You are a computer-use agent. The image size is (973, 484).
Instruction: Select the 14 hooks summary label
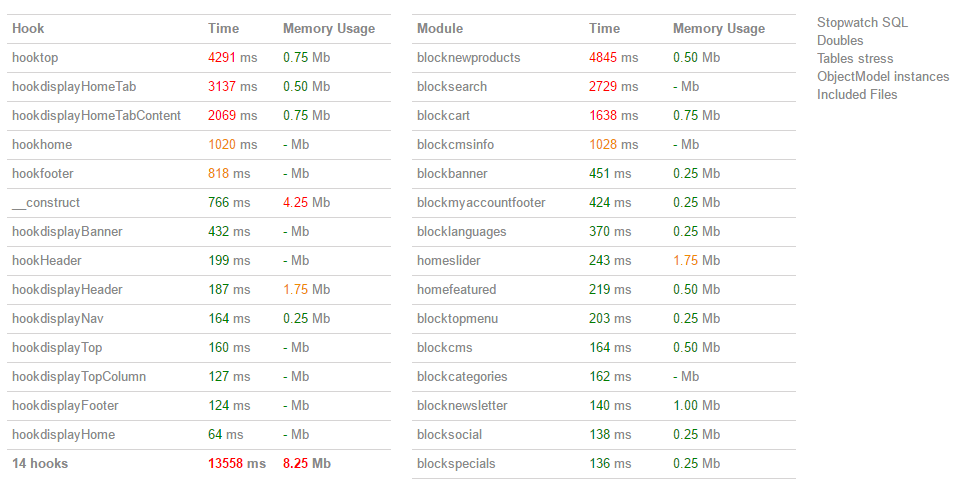click(39, 464)
